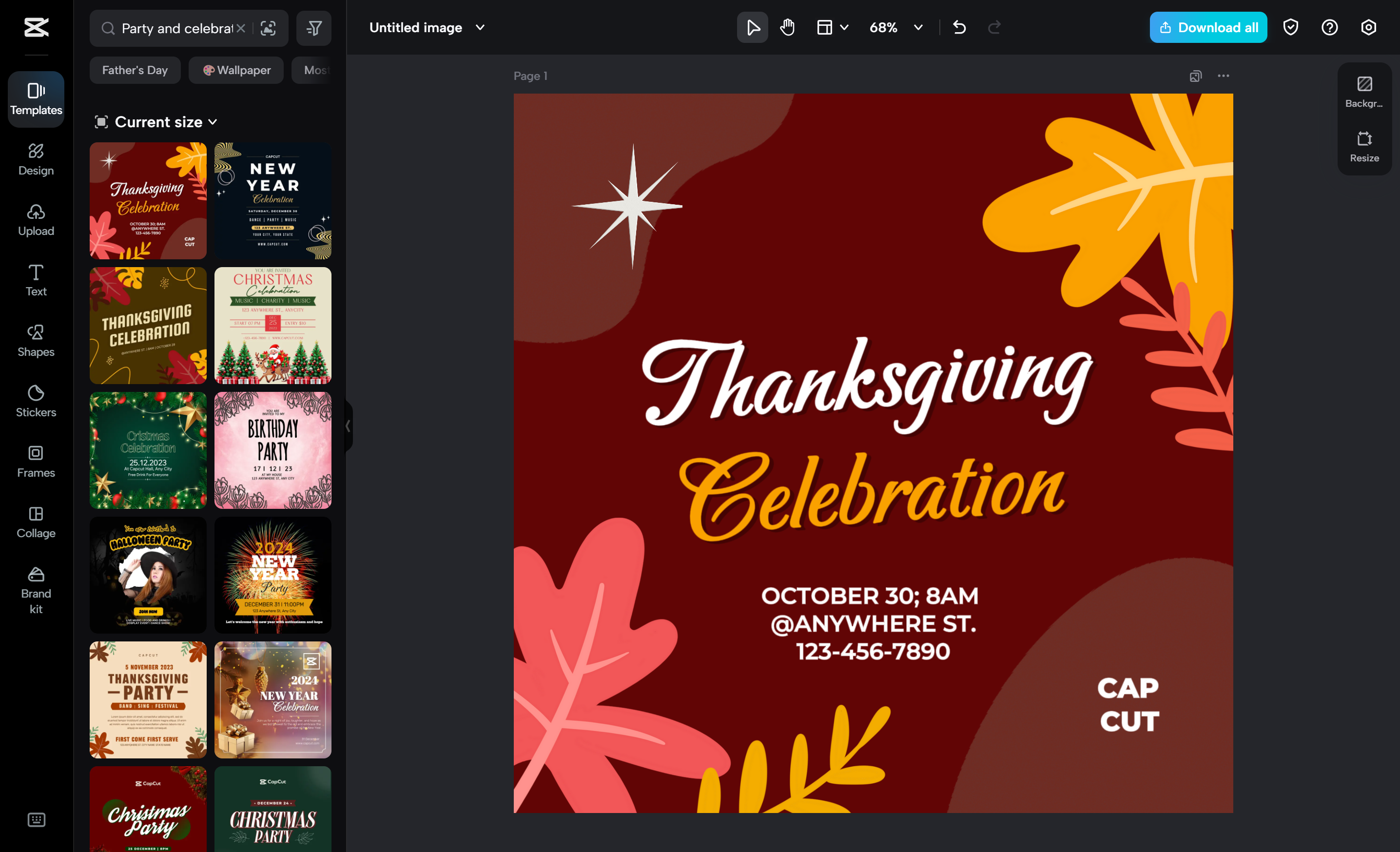The image size is (1400, 852).
Task: Open the filter options icon
Action: click(x=313, y=28)
